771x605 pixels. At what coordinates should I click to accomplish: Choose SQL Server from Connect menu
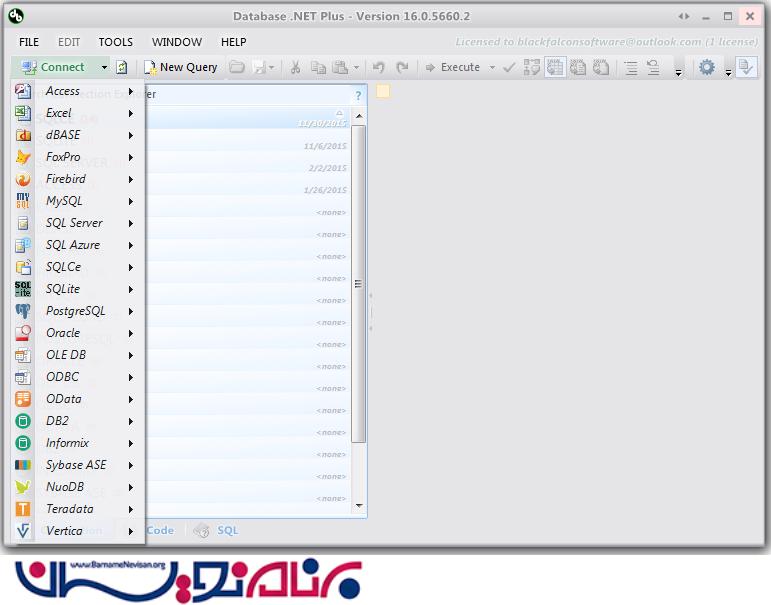[78, 223]
